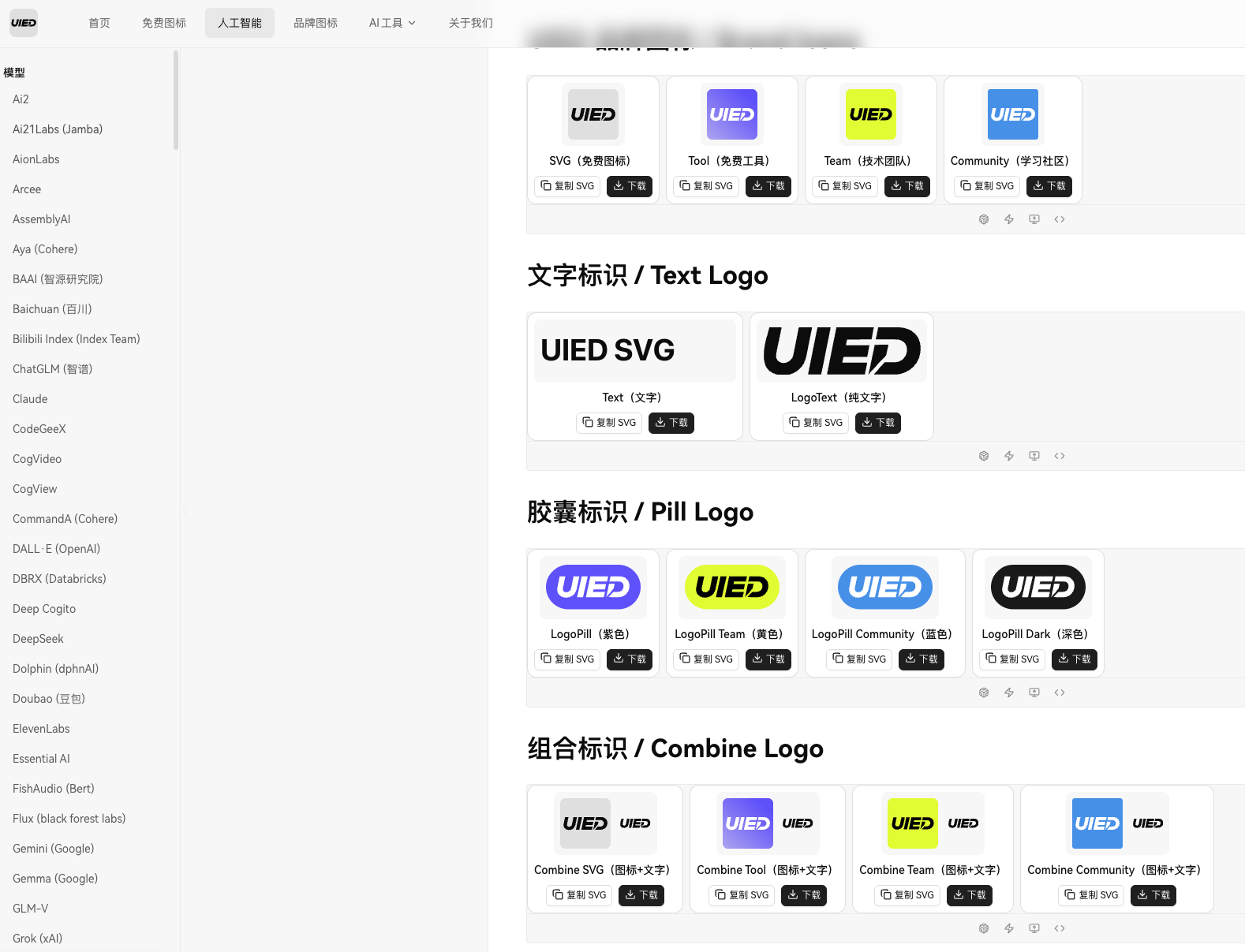Click the purple LogoPill preview image
This screenshot has width=1245, height=952.
(x=593, y=588)
